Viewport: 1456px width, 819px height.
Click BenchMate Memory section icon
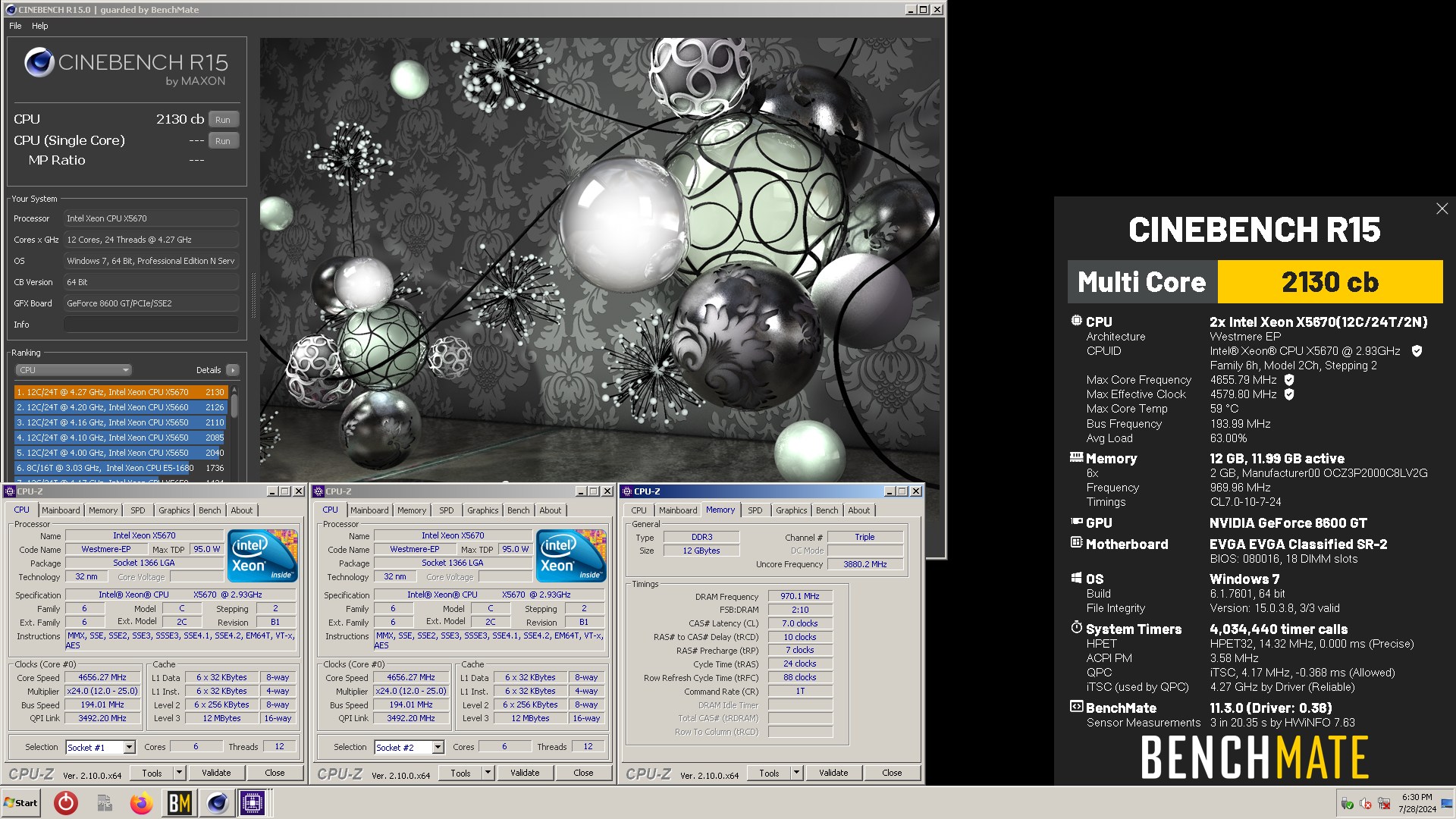(x=1076, y=457)
